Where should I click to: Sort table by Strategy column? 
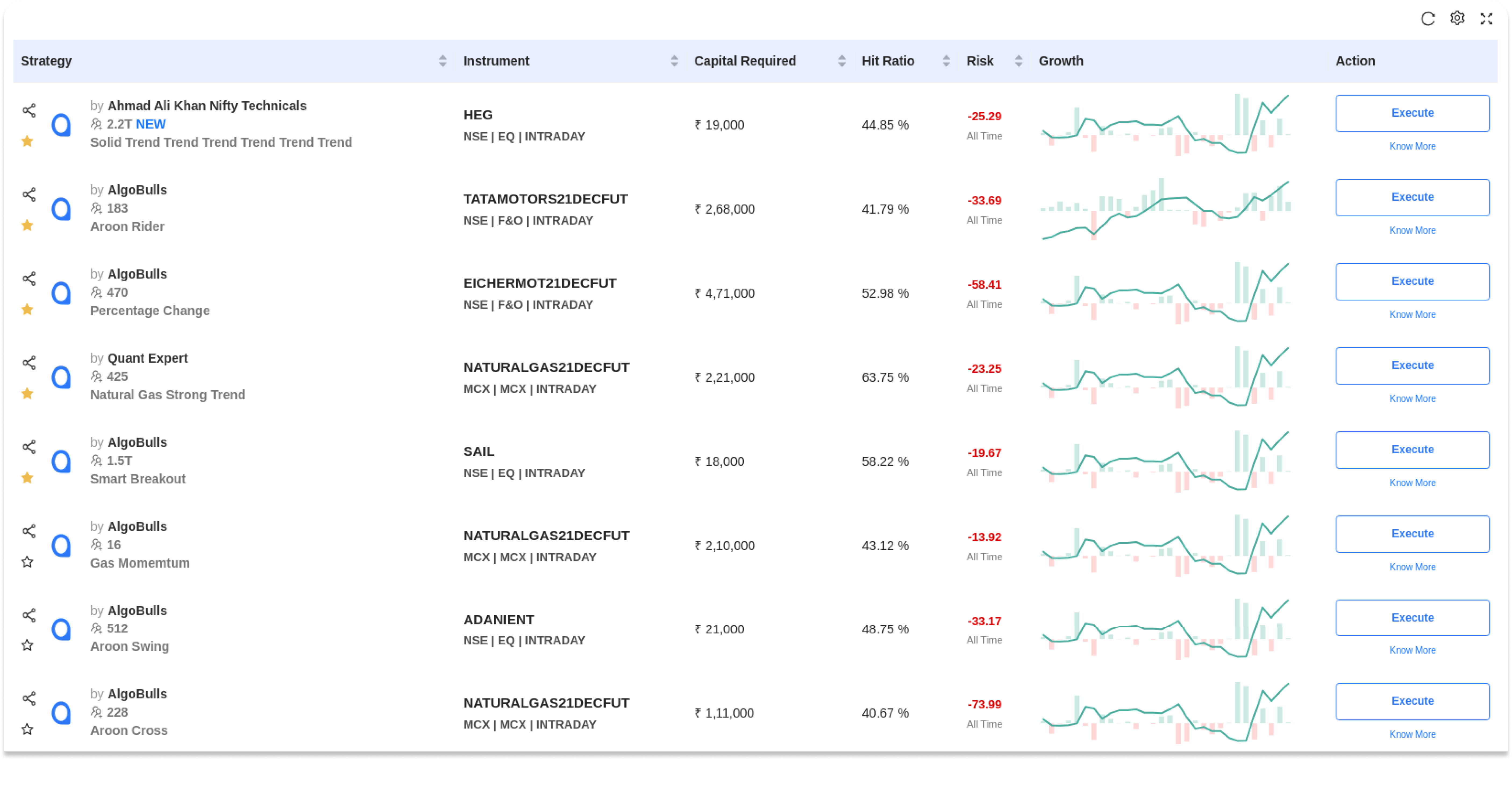pyautogui.click(x=443, y=61)
